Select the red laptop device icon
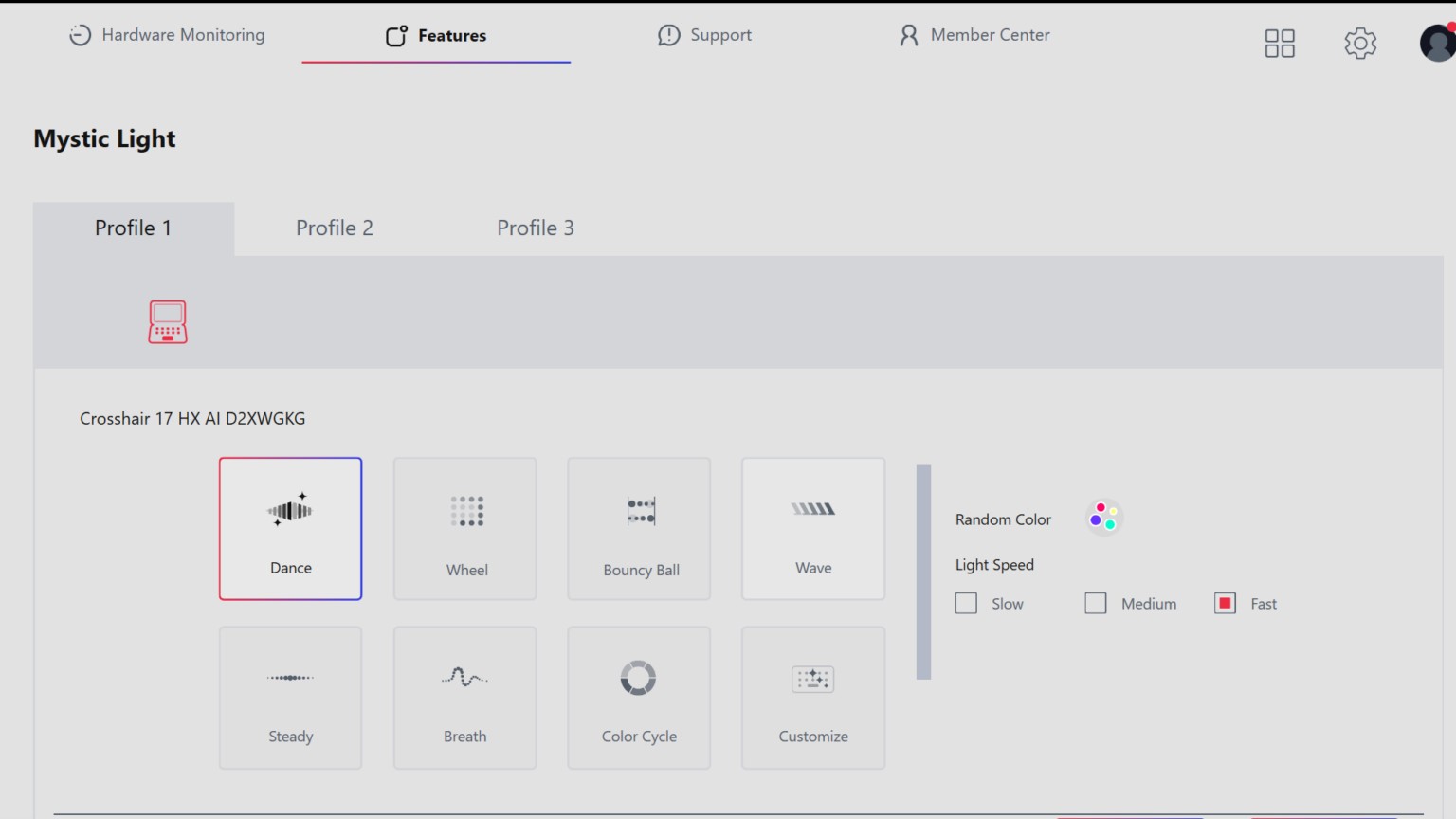The image size is (1456, 819). point(168,322)
